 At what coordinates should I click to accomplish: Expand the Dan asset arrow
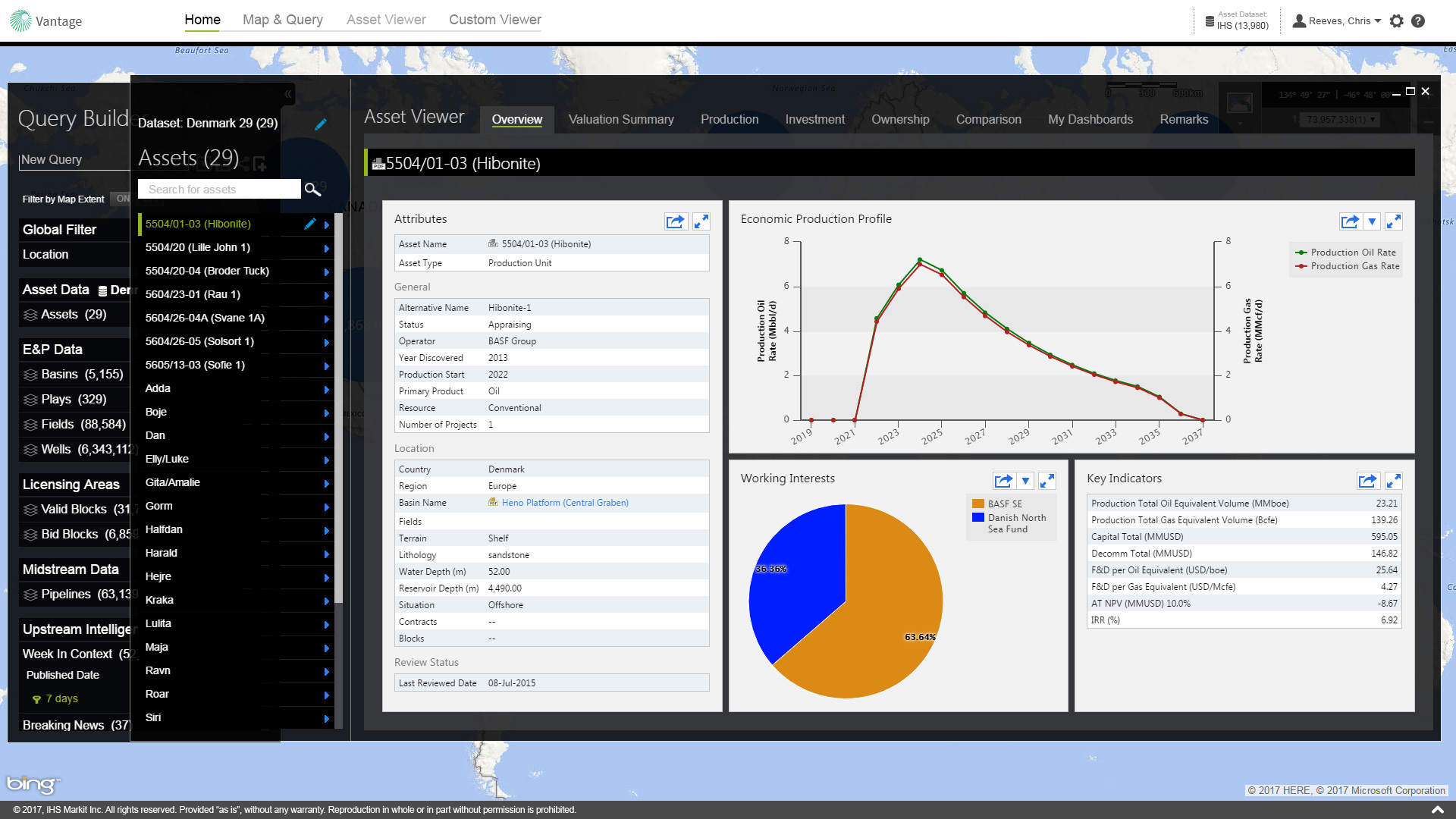tap(327, 437)
